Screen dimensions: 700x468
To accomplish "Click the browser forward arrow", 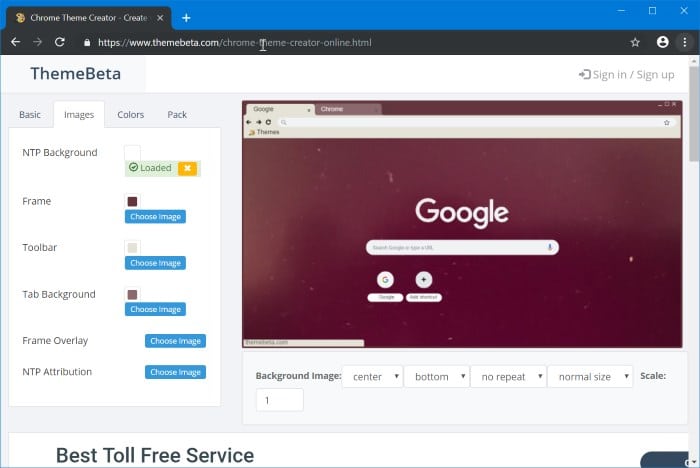I will pos(38,42).
